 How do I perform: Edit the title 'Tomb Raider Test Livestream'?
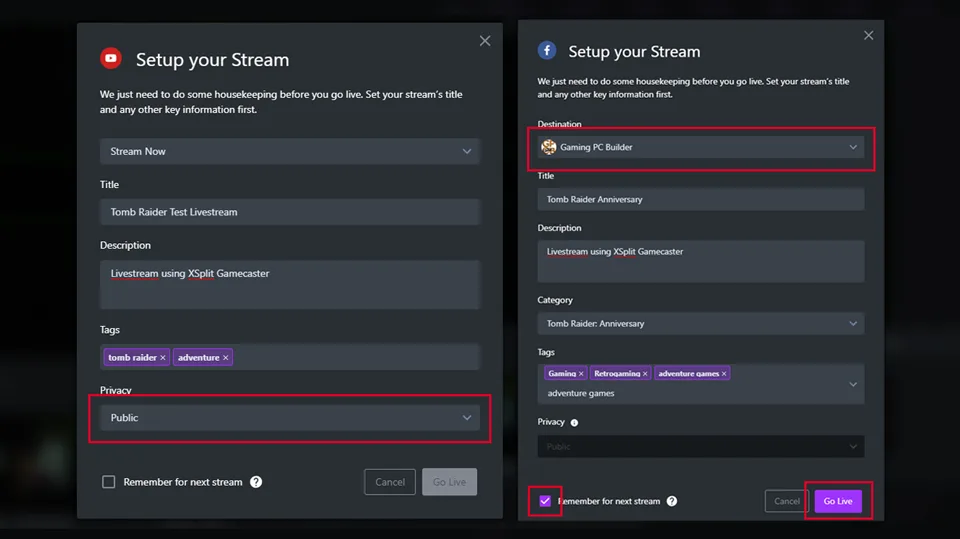click(290, 212)
